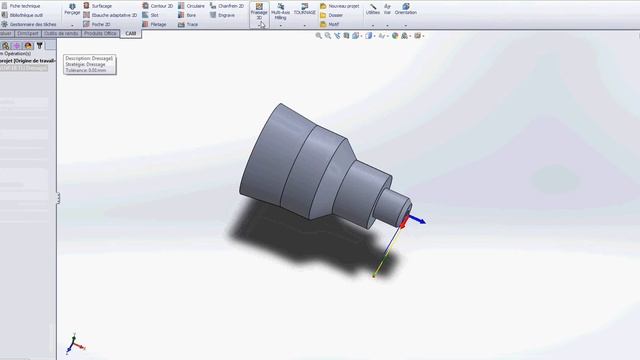
Task: Open the purple crosshair panel tab
Action: (x=17, y=46)
